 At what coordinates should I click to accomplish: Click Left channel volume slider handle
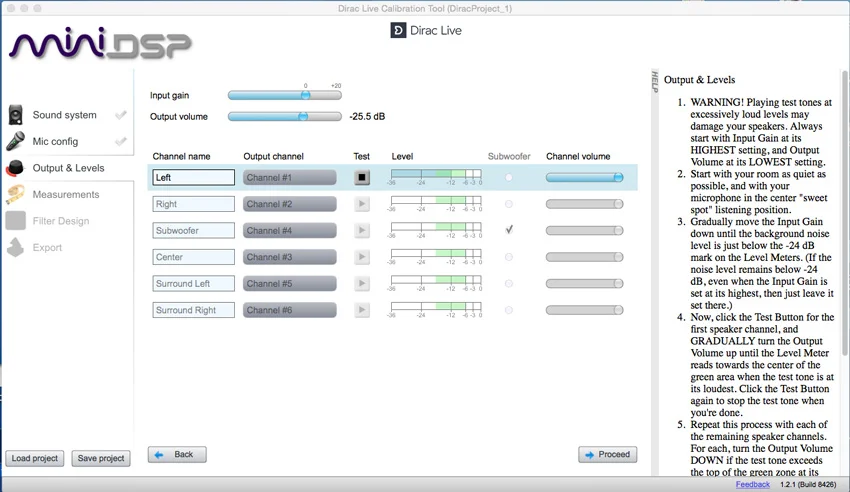618,177
